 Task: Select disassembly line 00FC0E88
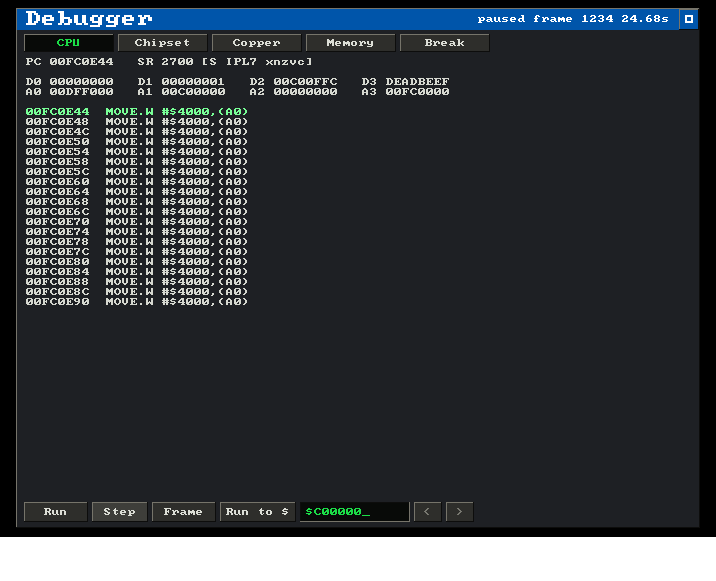[137, 282]
